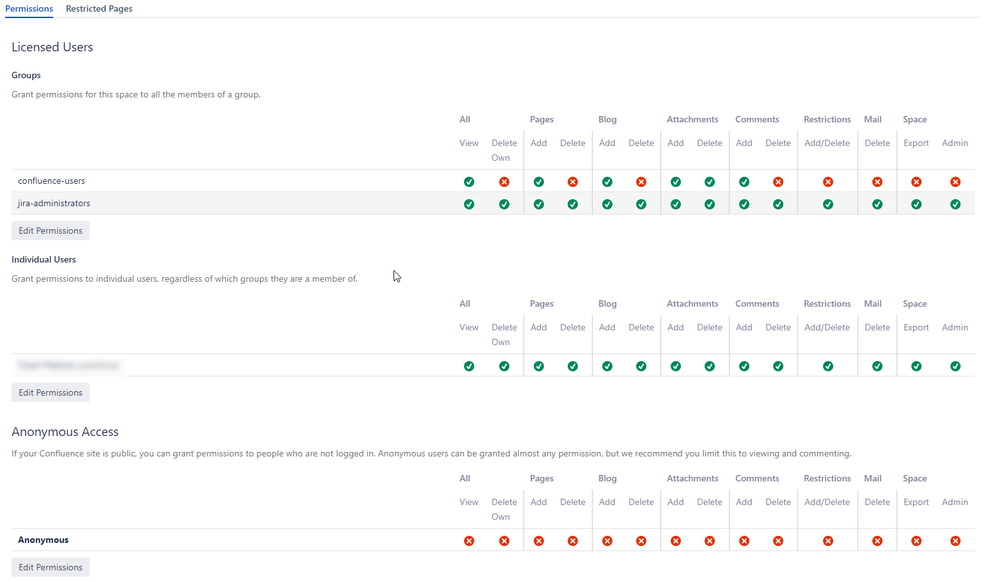Edit Permissions for Individual Users section

pos(50,393)
